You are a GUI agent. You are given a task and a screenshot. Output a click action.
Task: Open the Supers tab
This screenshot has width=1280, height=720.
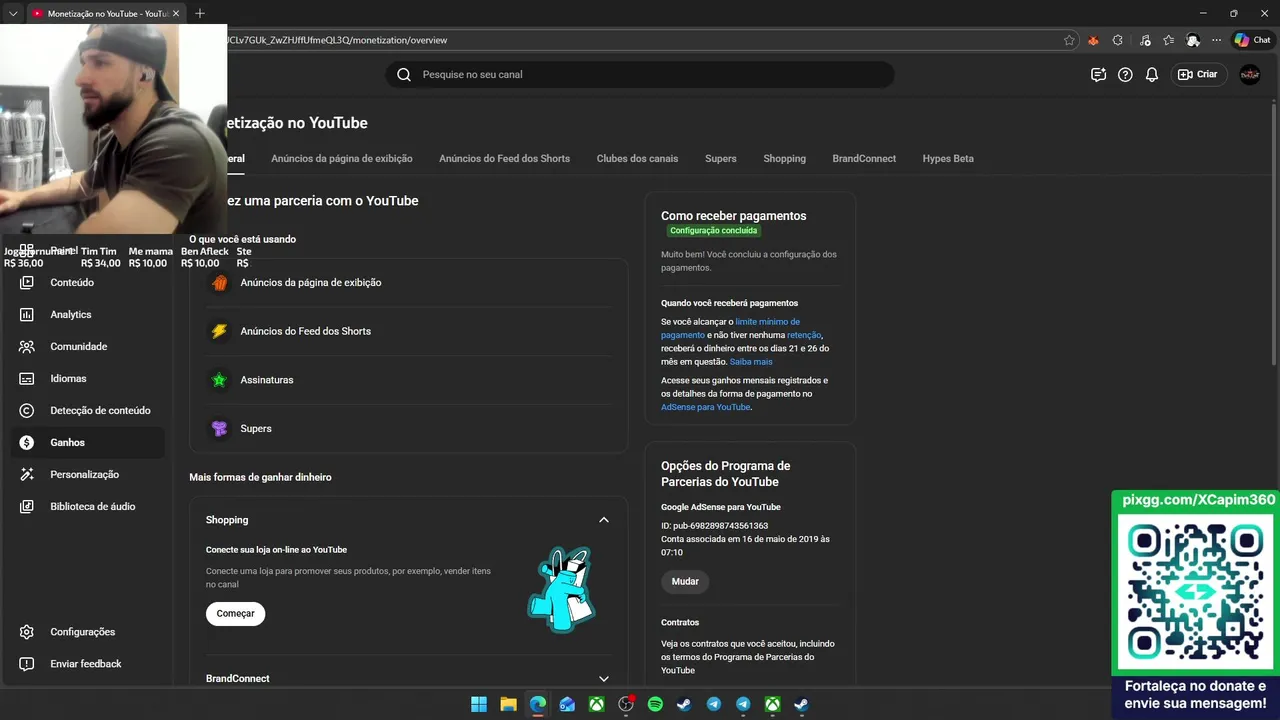pyautogui.click(x=720, y=159)
